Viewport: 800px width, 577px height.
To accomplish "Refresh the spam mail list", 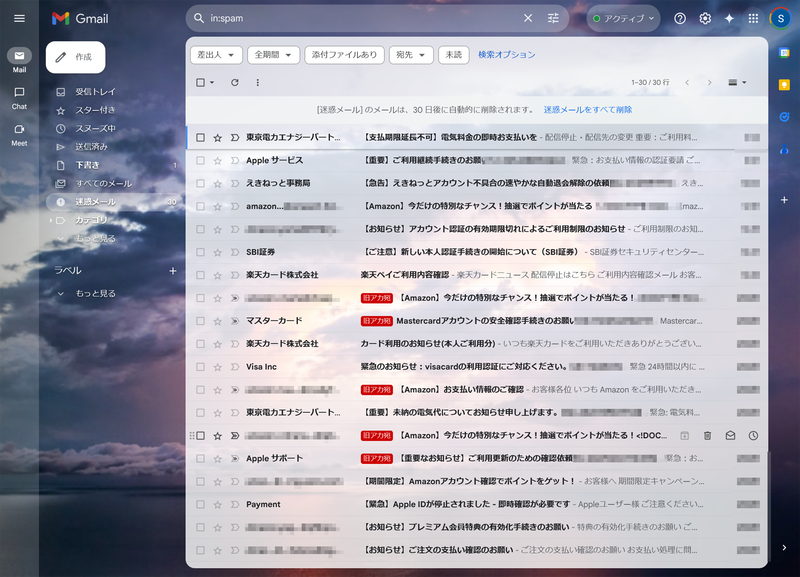I will (x=235, y=83).
